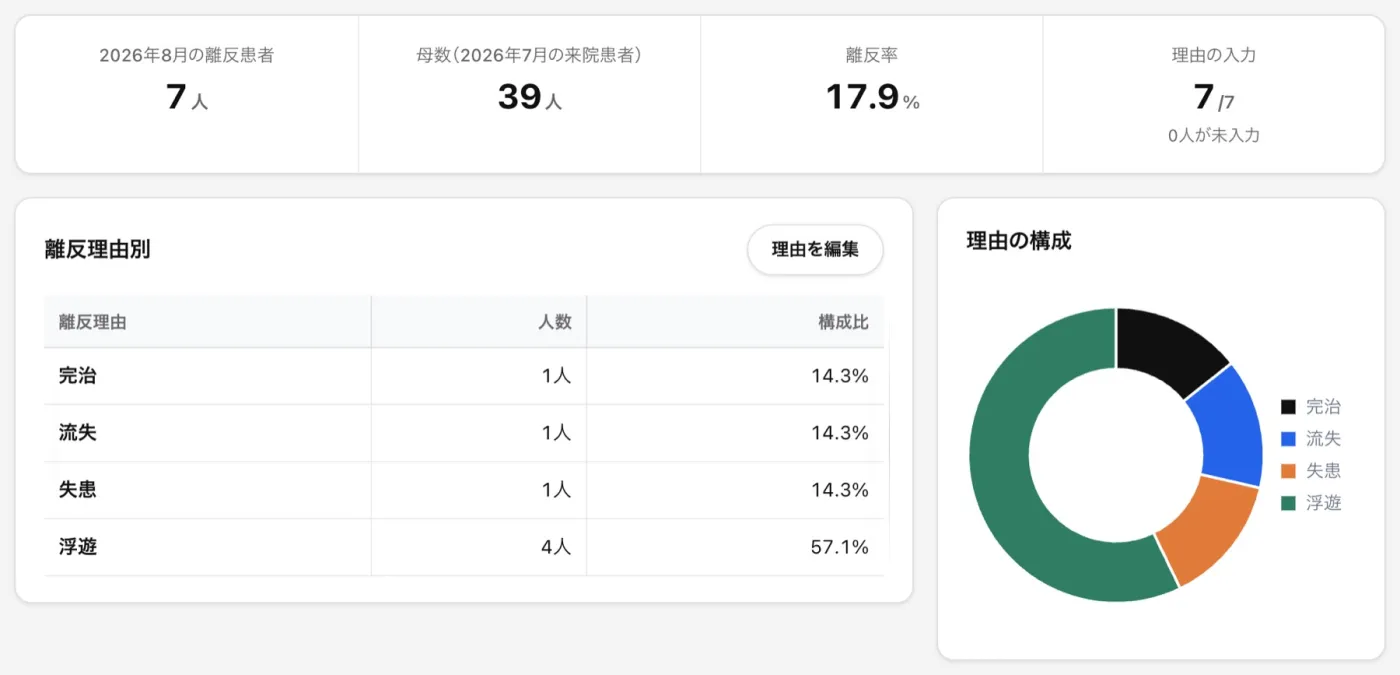Screen dimensions: 1400x675
Task: Click the 39人 population value
Action: pyautogui.click(x=530, y=97)
